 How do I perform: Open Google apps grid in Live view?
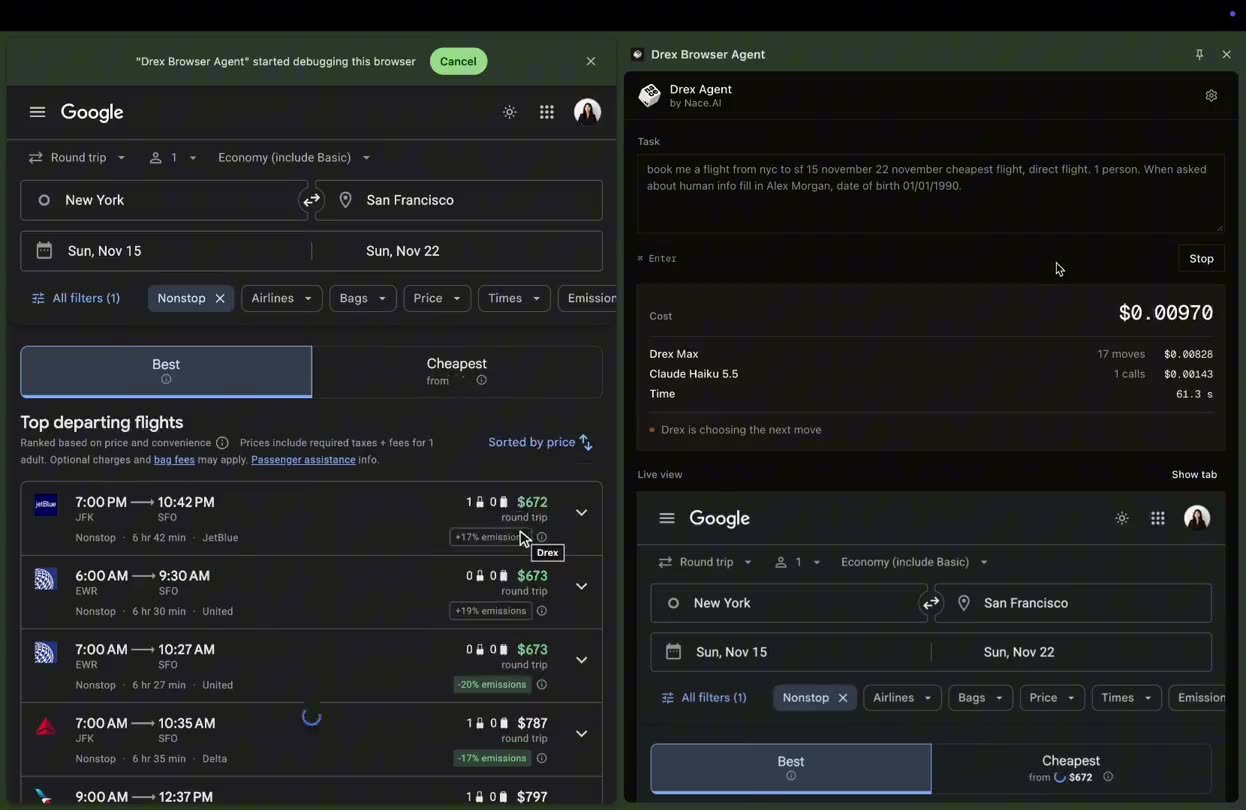1158,518
